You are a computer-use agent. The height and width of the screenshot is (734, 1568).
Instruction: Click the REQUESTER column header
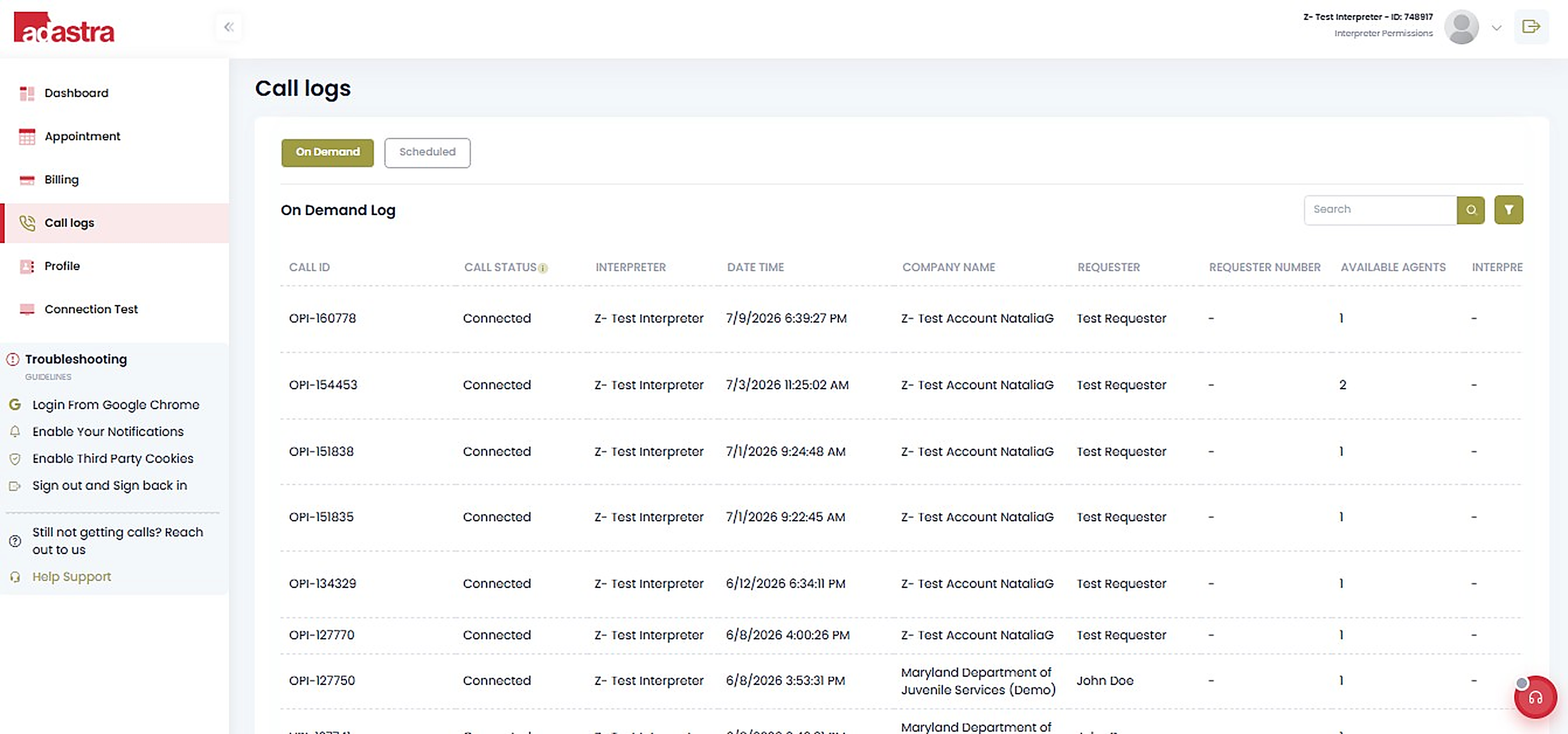click(x=1108, y=268)
